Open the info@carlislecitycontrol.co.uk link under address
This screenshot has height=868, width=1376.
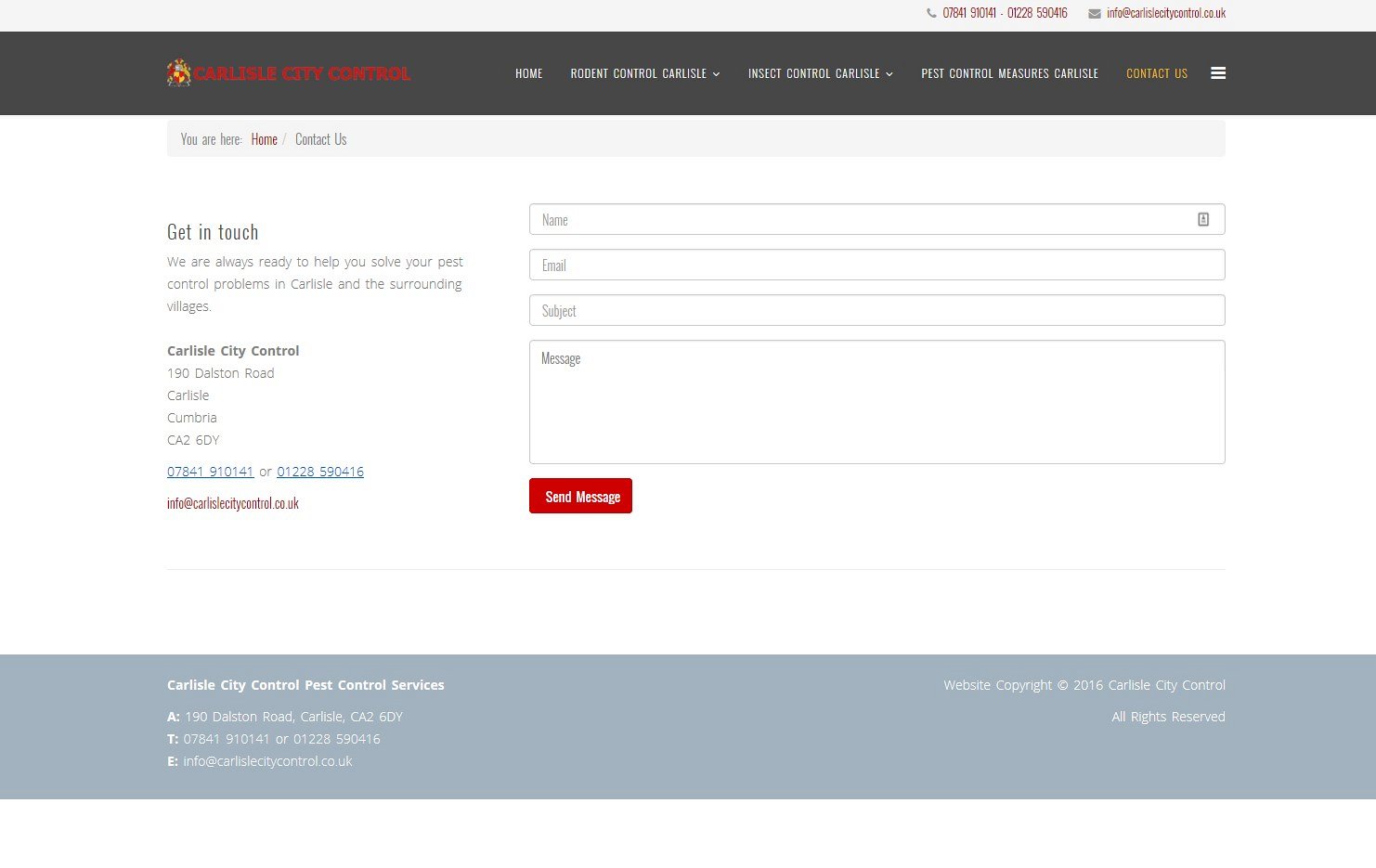pyautogui.click(x=233, y=503)
